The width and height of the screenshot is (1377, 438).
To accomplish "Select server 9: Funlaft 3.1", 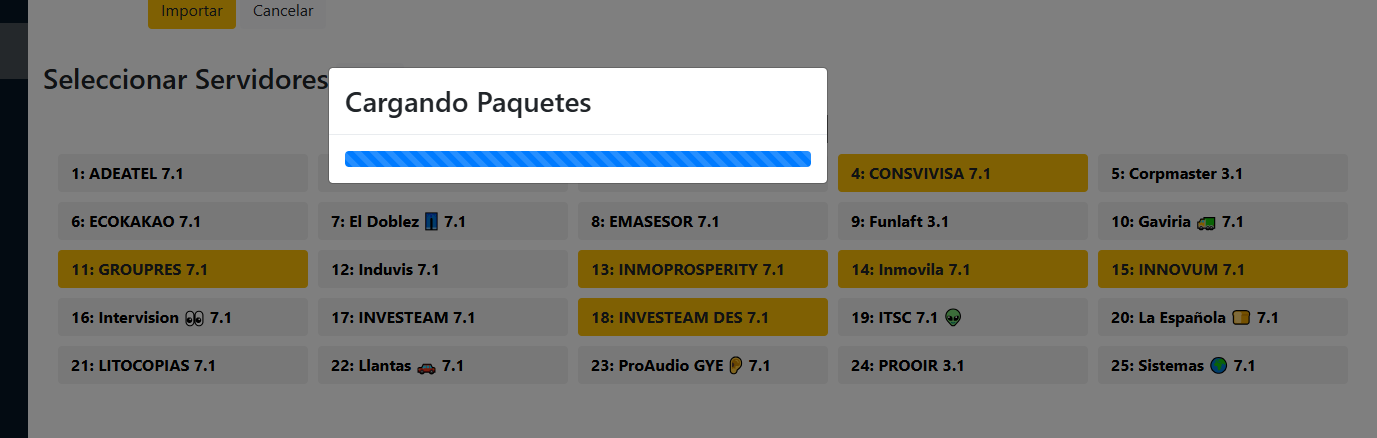I will [x=962, y=221].
